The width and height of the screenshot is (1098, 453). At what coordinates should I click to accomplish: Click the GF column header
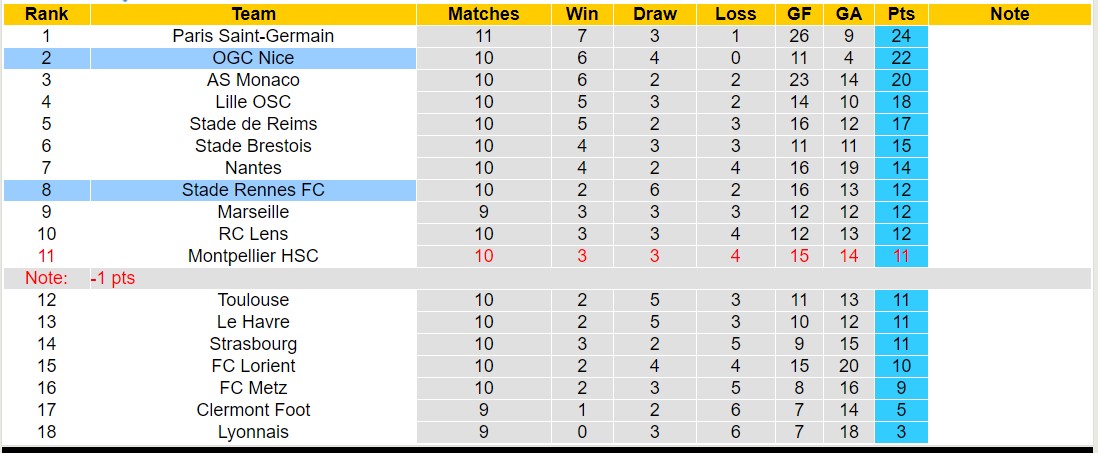[x=799, y=14]
